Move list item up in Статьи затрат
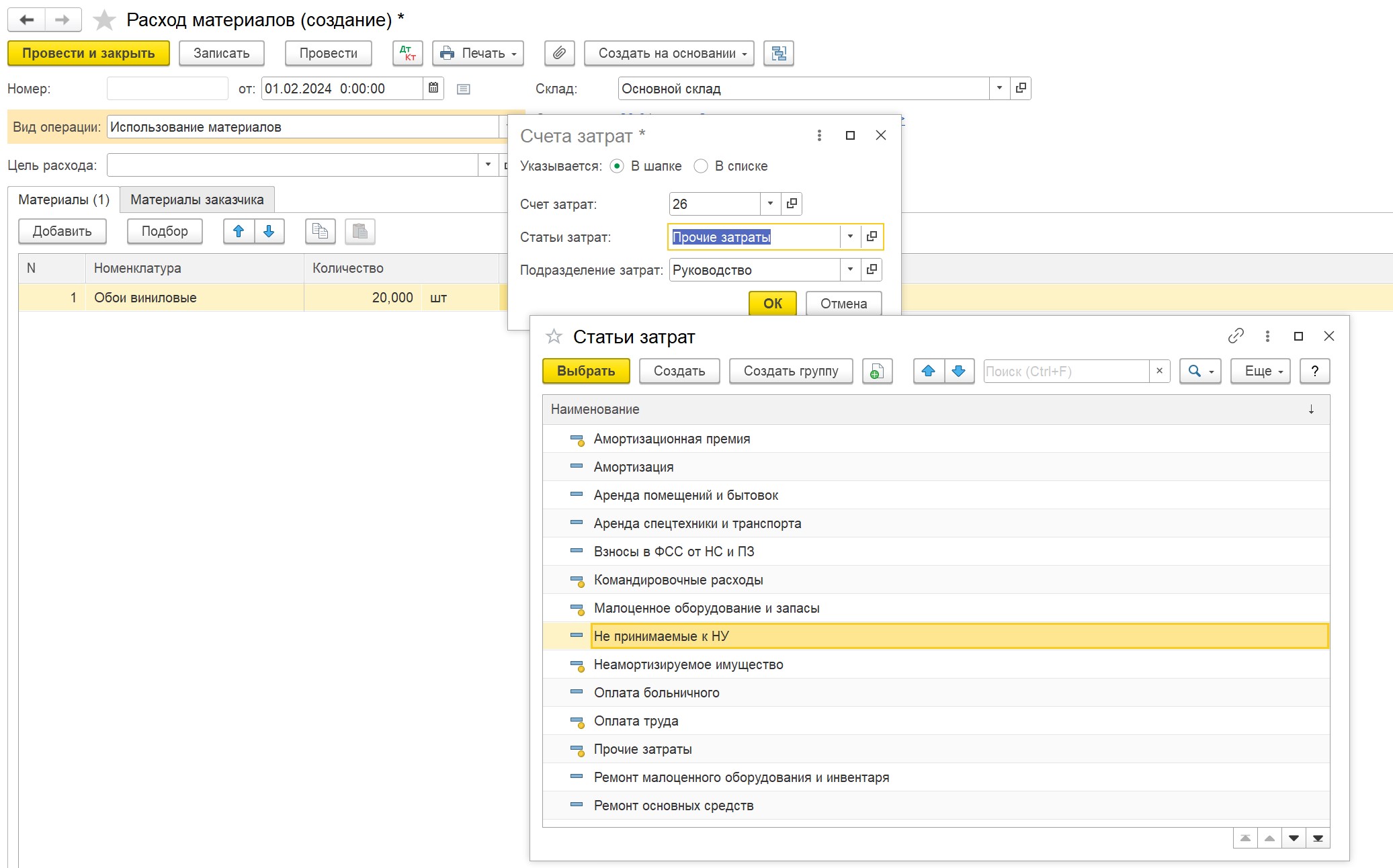This screenshot has height=868, width=1393. [929, 371]
